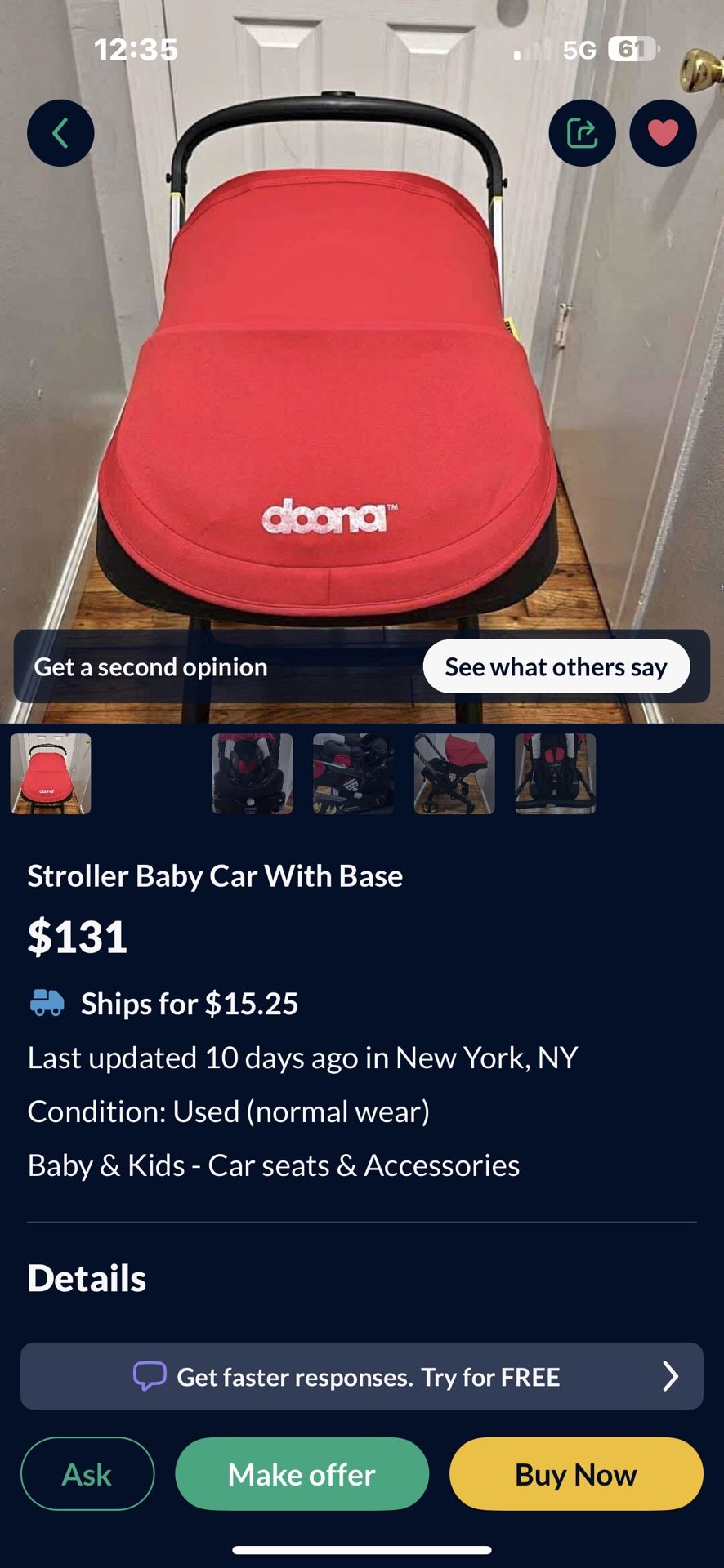The width and height of the screenshot is (724, 1568).
Task: Tap See what others say button
Action: 556,666
